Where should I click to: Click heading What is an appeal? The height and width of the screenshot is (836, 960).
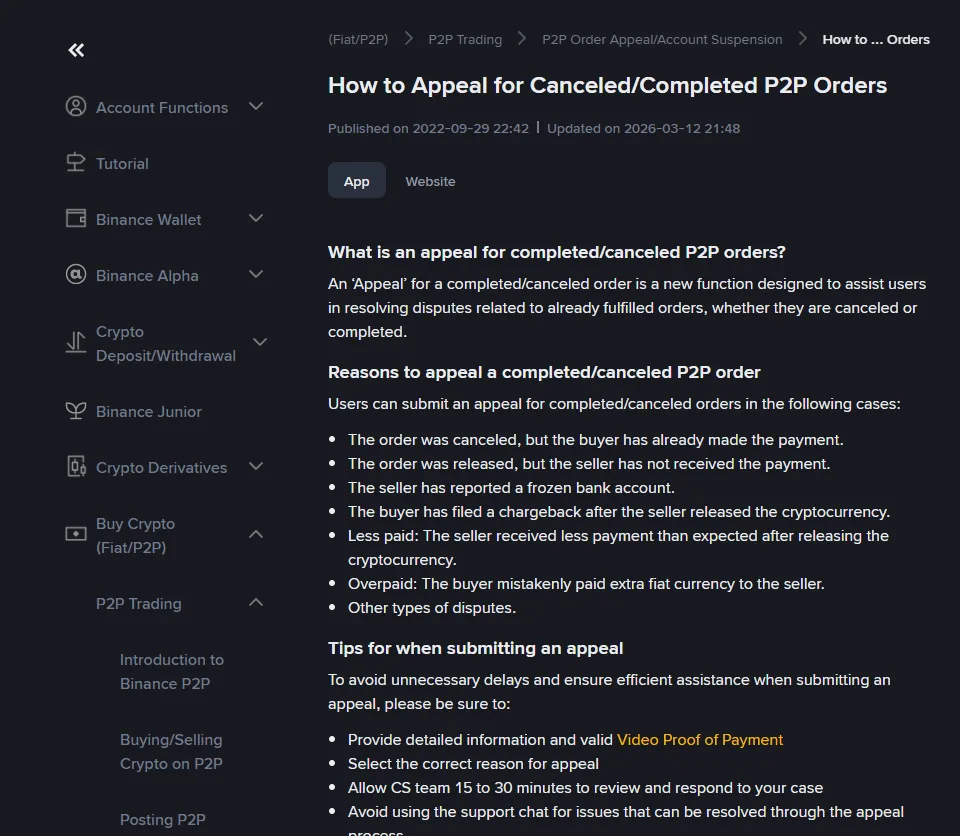(557, 252)
